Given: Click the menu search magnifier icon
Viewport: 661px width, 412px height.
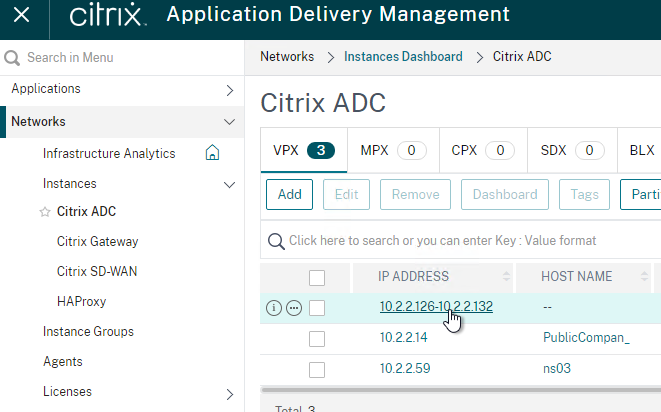Looking at the screenshot, I should 12,58.
